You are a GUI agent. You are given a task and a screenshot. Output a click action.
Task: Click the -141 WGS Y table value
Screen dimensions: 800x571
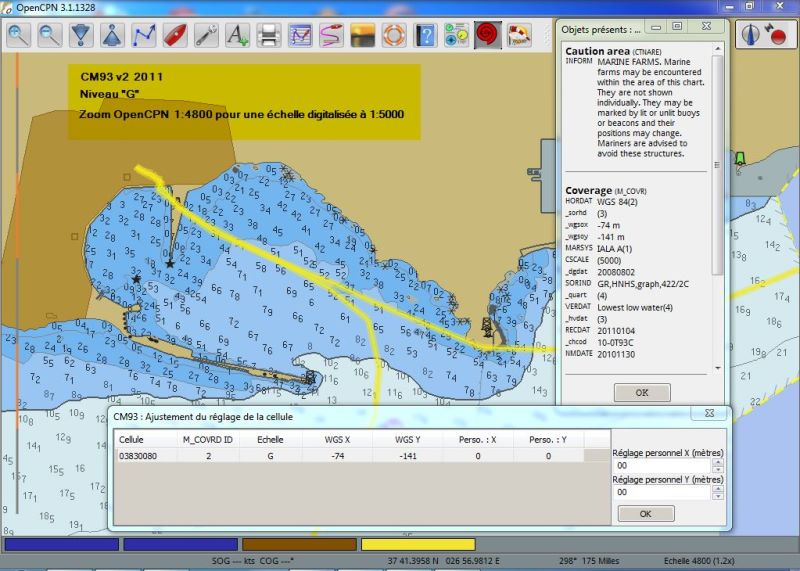click(408, 456)
